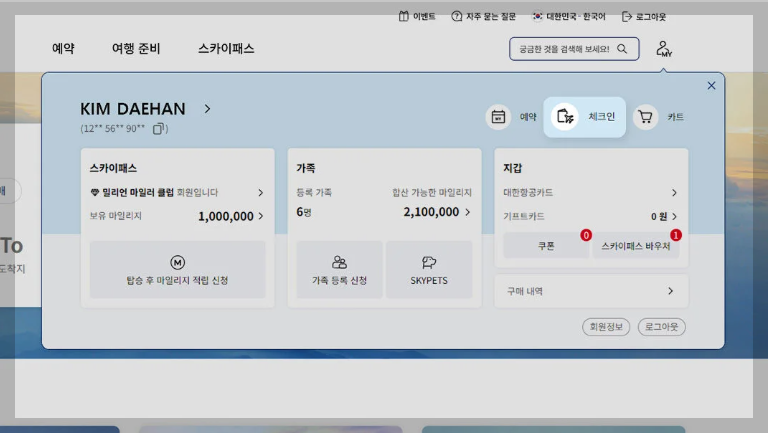Select the 예약 quick tab label
Screen dimensions: 768x433
tap(528, 117)
